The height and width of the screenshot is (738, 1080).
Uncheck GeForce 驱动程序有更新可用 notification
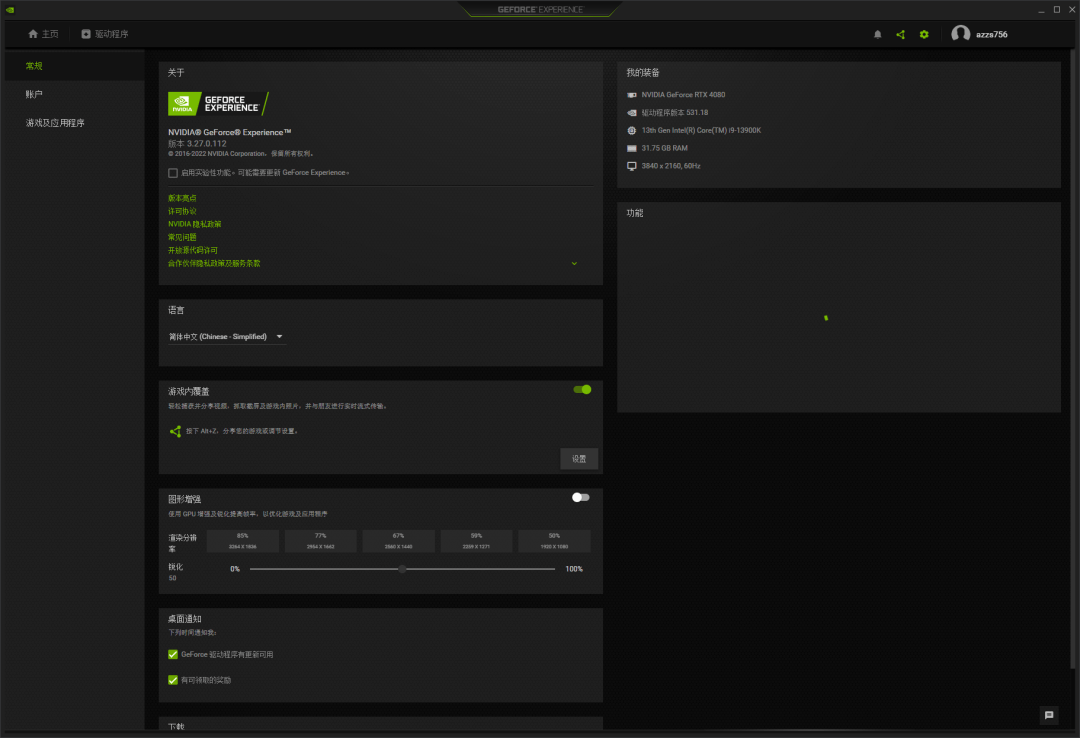(x=173, y=655)
